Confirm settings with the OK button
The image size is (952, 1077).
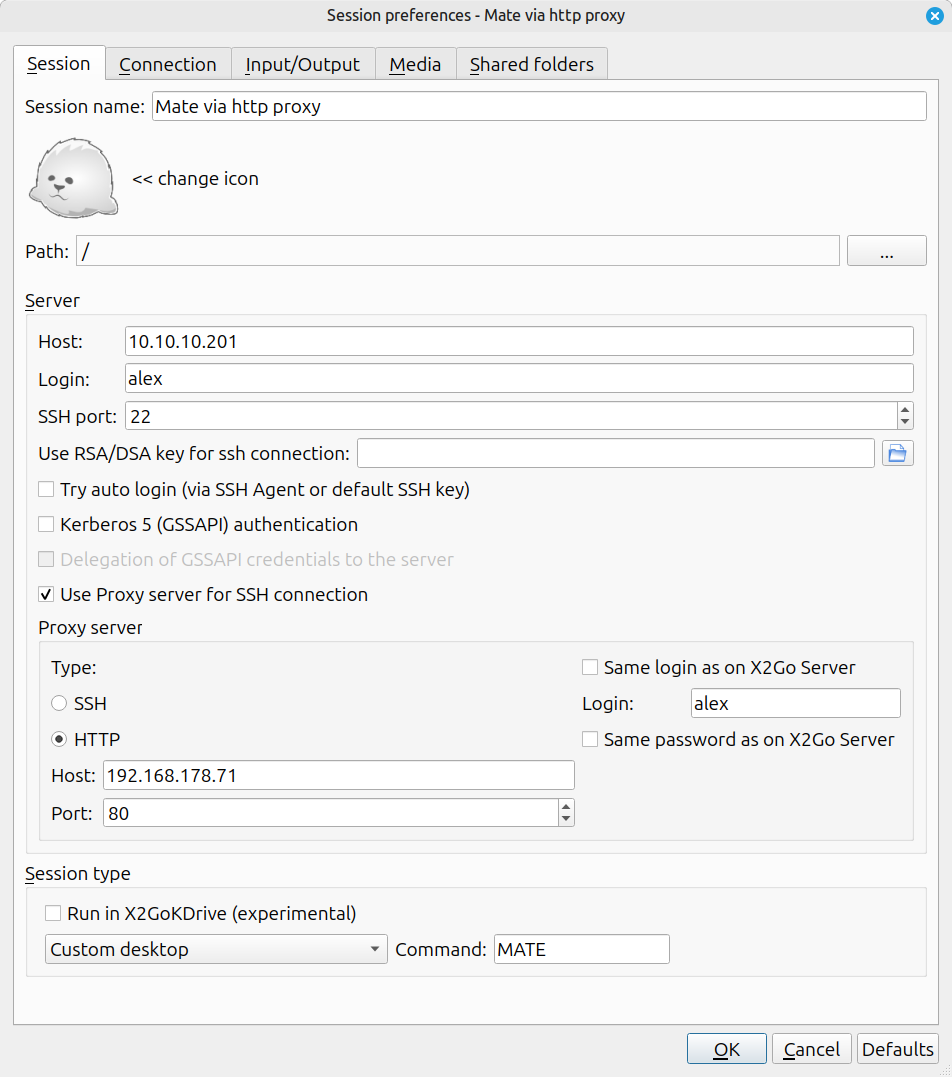[x=727, y=1049]
